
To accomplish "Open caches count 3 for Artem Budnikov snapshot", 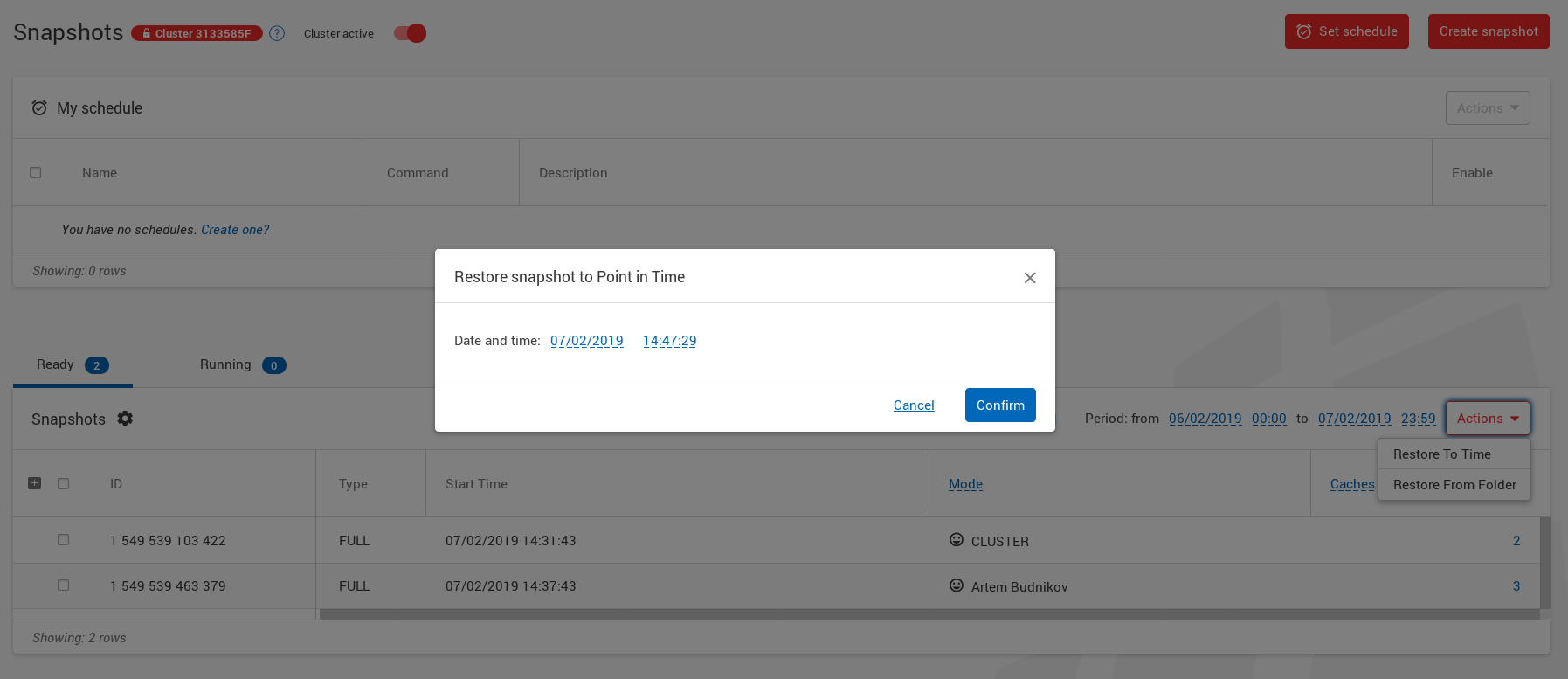I will (1516, 586).
